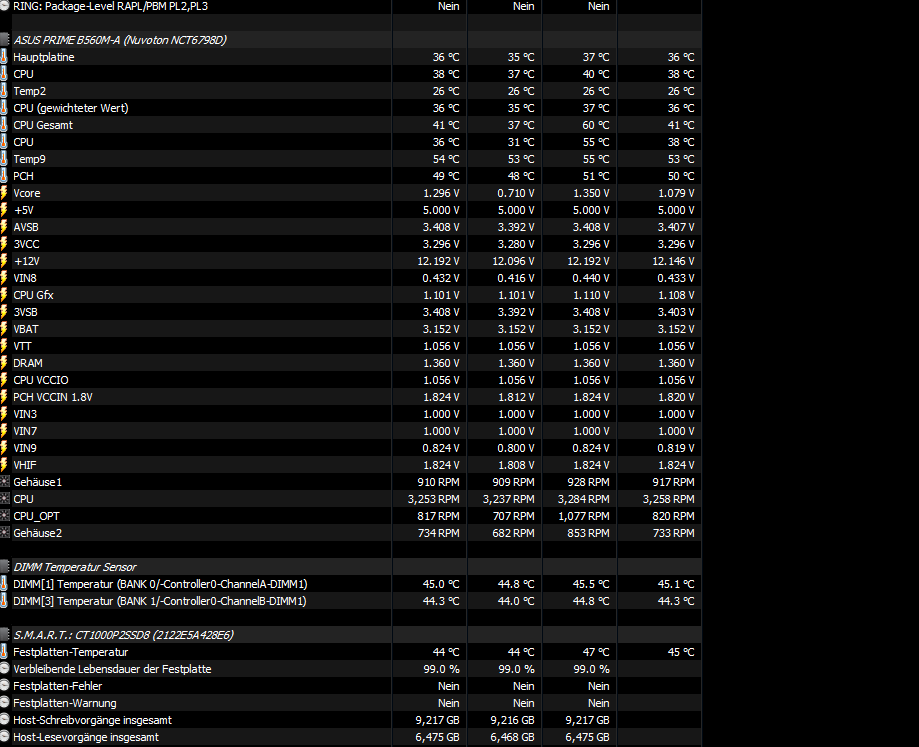Image resolution: width=919 pixels, height=747 pixels.
Task: Click thermometer icon next to CPU (gewichteter Wert)
Action: 4,108
